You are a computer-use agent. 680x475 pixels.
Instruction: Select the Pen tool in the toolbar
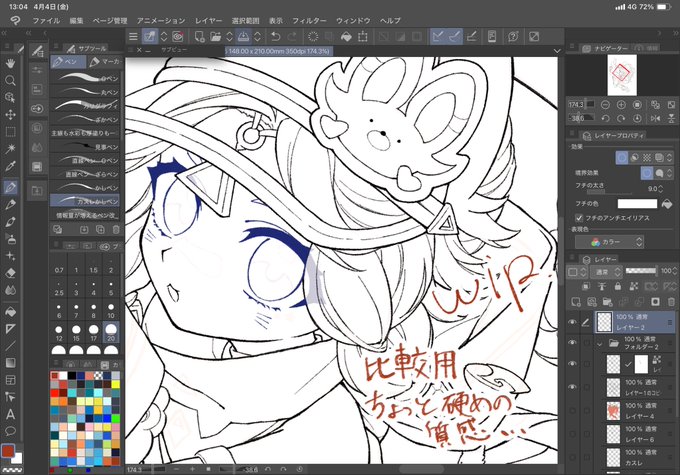pos(10,187)
